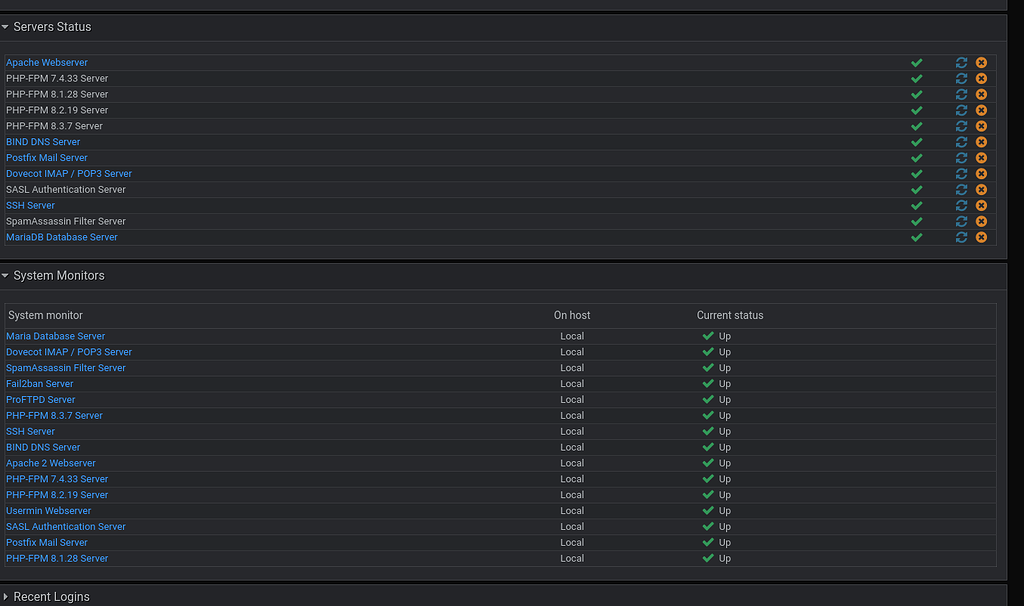Open the Apache Webserver link in Servers Status
The height and width of the screenshot is (606, 1024).
[x=47, y=62]
